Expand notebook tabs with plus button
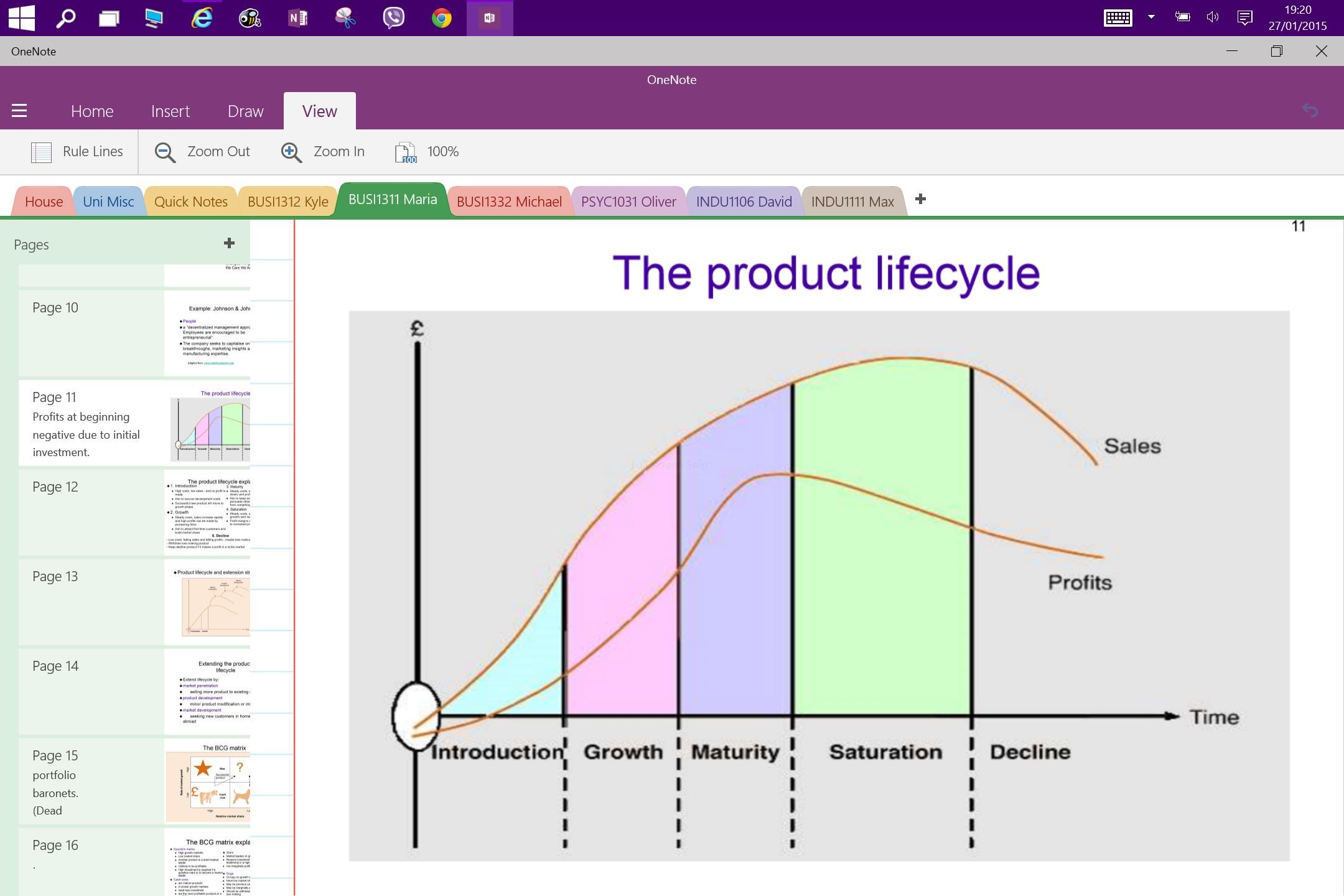The height and width of the screenshot is (896, 1344). click(919, 199)
